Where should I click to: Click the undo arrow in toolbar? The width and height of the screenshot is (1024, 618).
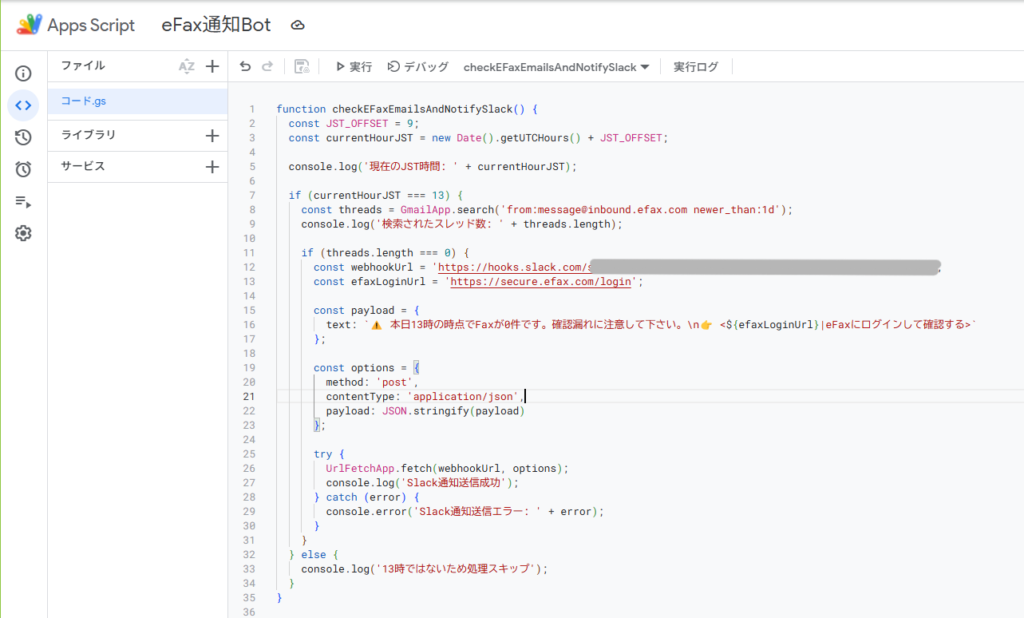[x=245, y=67]
